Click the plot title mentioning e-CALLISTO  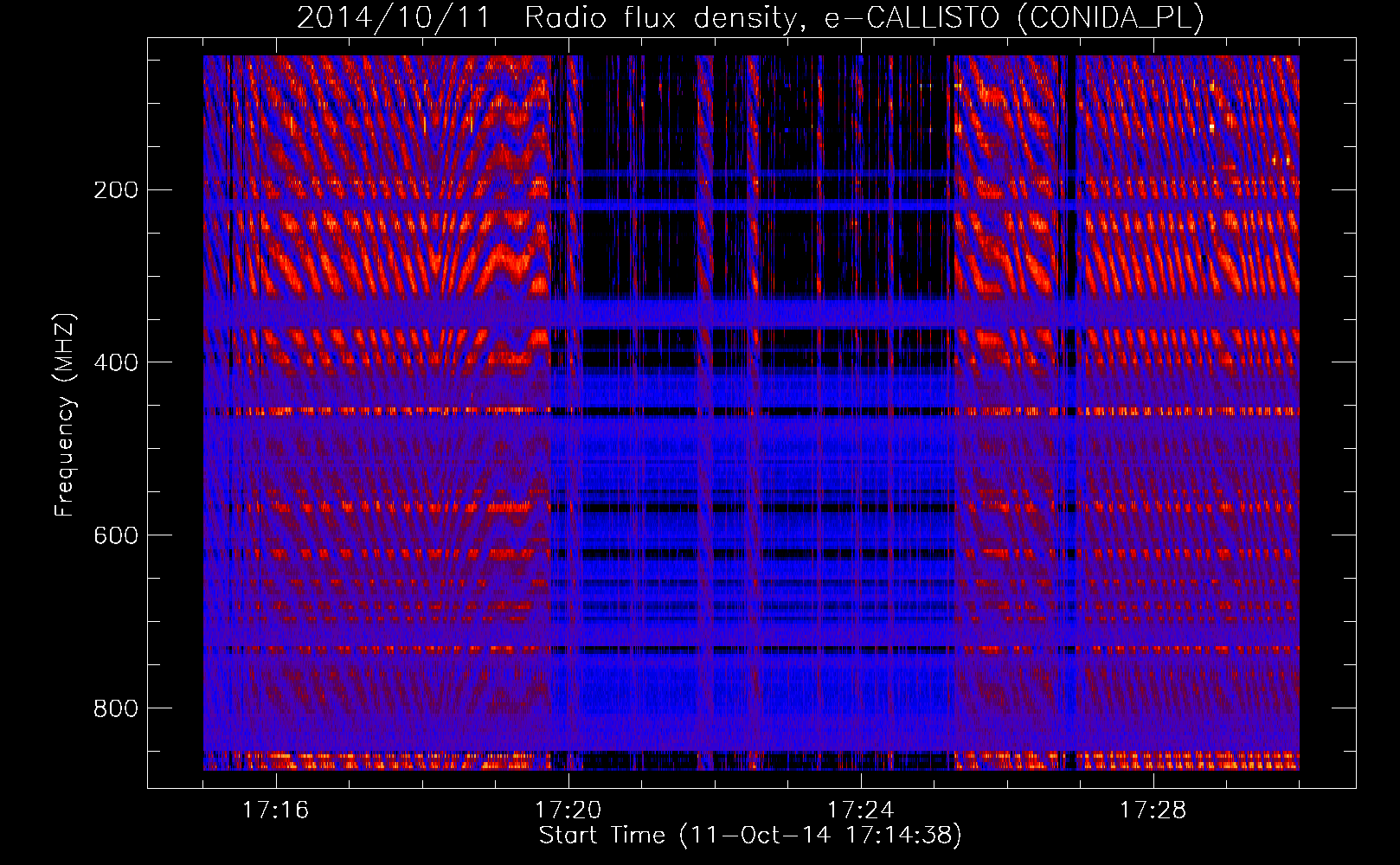[x=750, y=18]
